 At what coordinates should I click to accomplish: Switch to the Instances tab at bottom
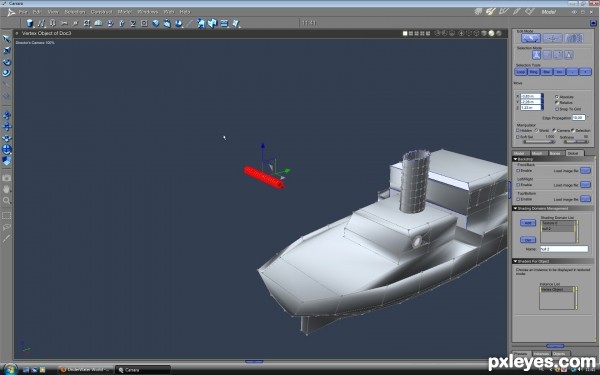click(x=541, y=354)
